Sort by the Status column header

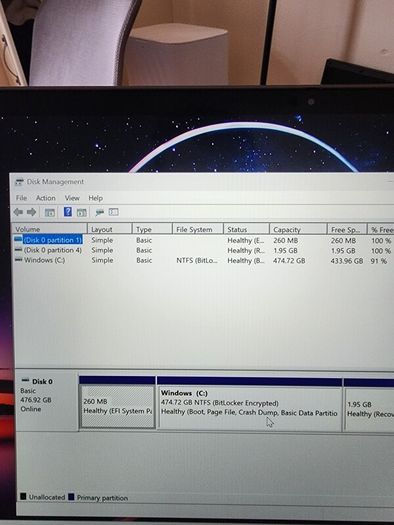point(246,229)
